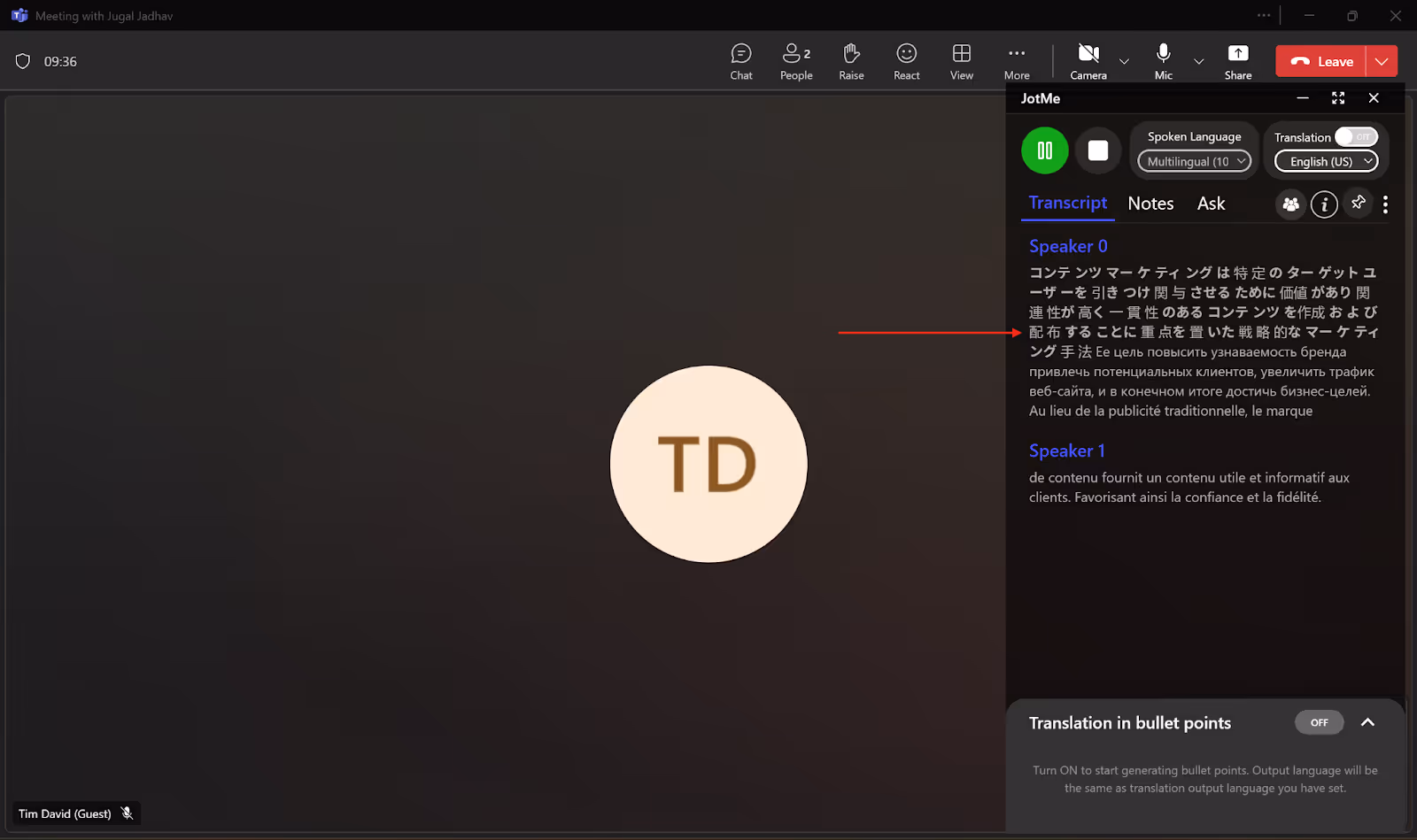
Task: Click the French text under Speaker 1
Action: (1189, 487)
